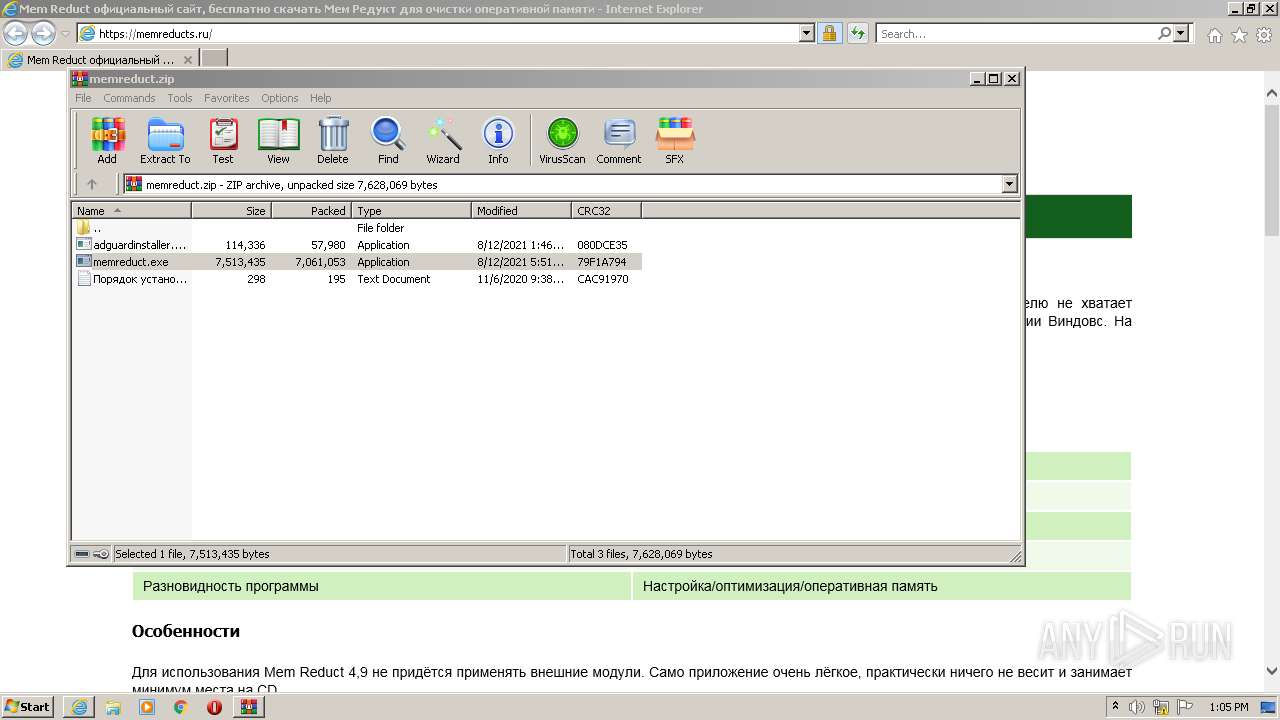Click CRC32 value 080DCE35
The width and height of the screenshot is (1280, 720).
pos(602,245)
